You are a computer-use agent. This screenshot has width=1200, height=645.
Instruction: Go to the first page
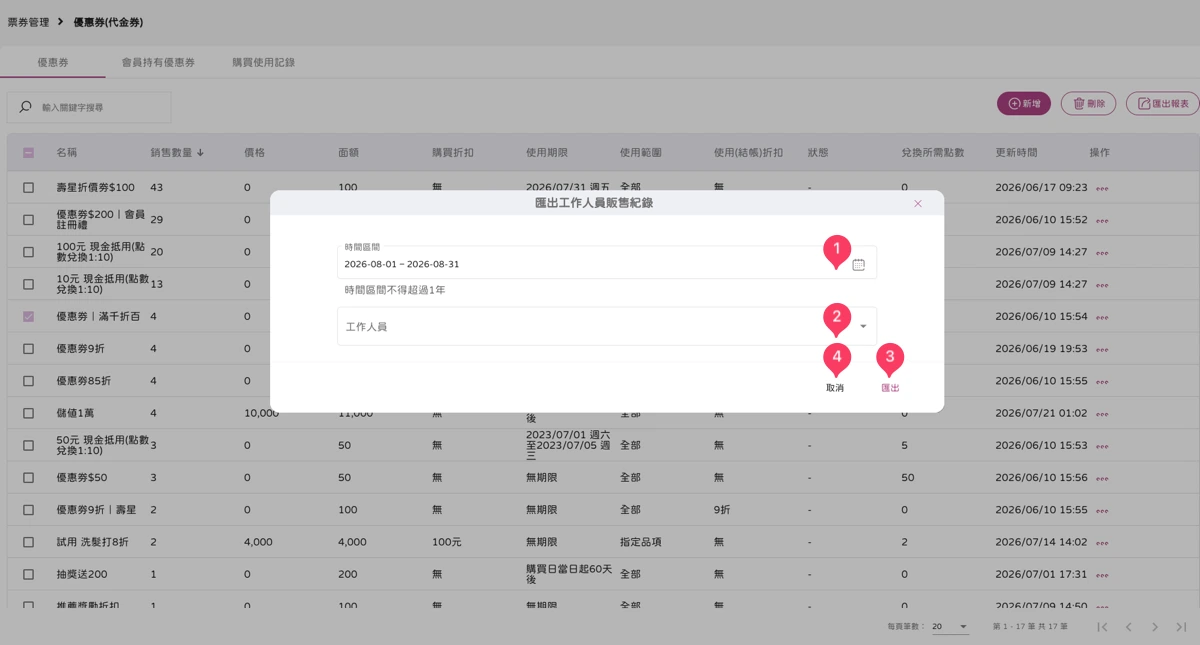[x=1102, y=627]
